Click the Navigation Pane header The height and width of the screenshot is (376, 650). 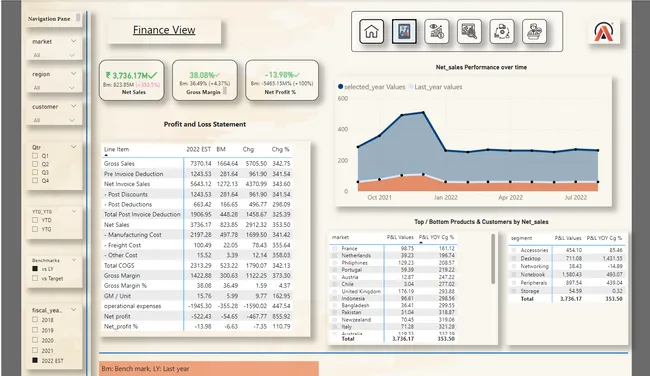coord(49,19)
